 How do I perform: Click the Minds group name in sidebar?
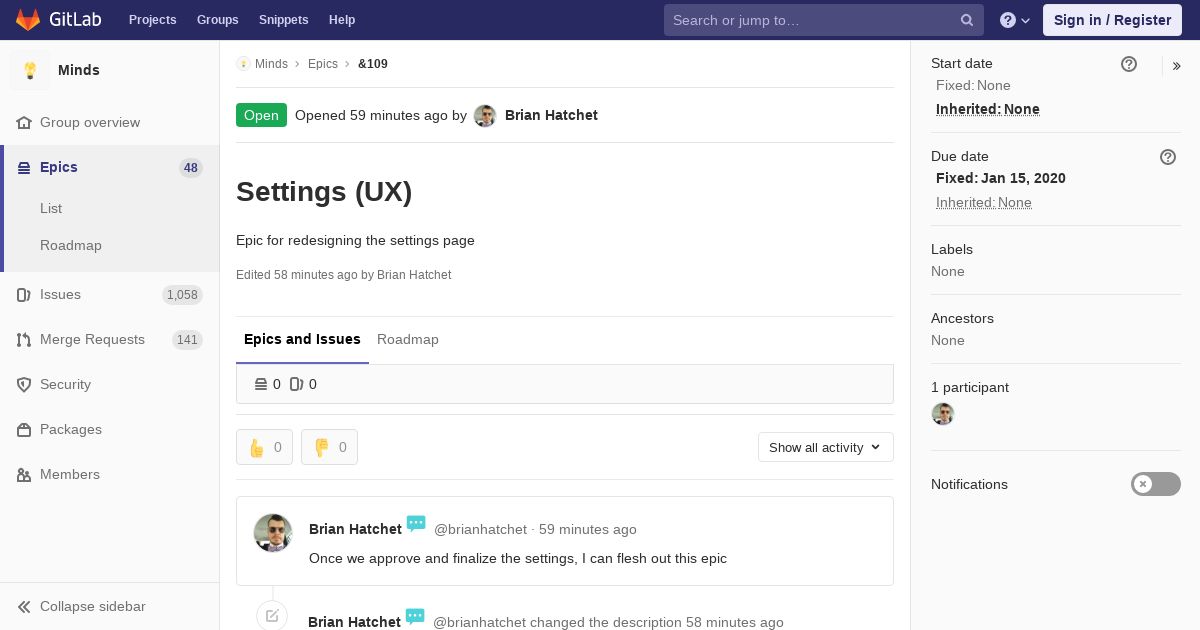tap(79, 70)
